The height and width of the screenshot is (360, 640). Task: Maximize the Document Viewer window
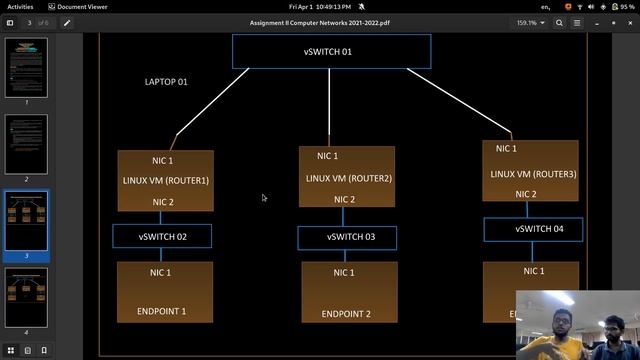coord(613,23)
